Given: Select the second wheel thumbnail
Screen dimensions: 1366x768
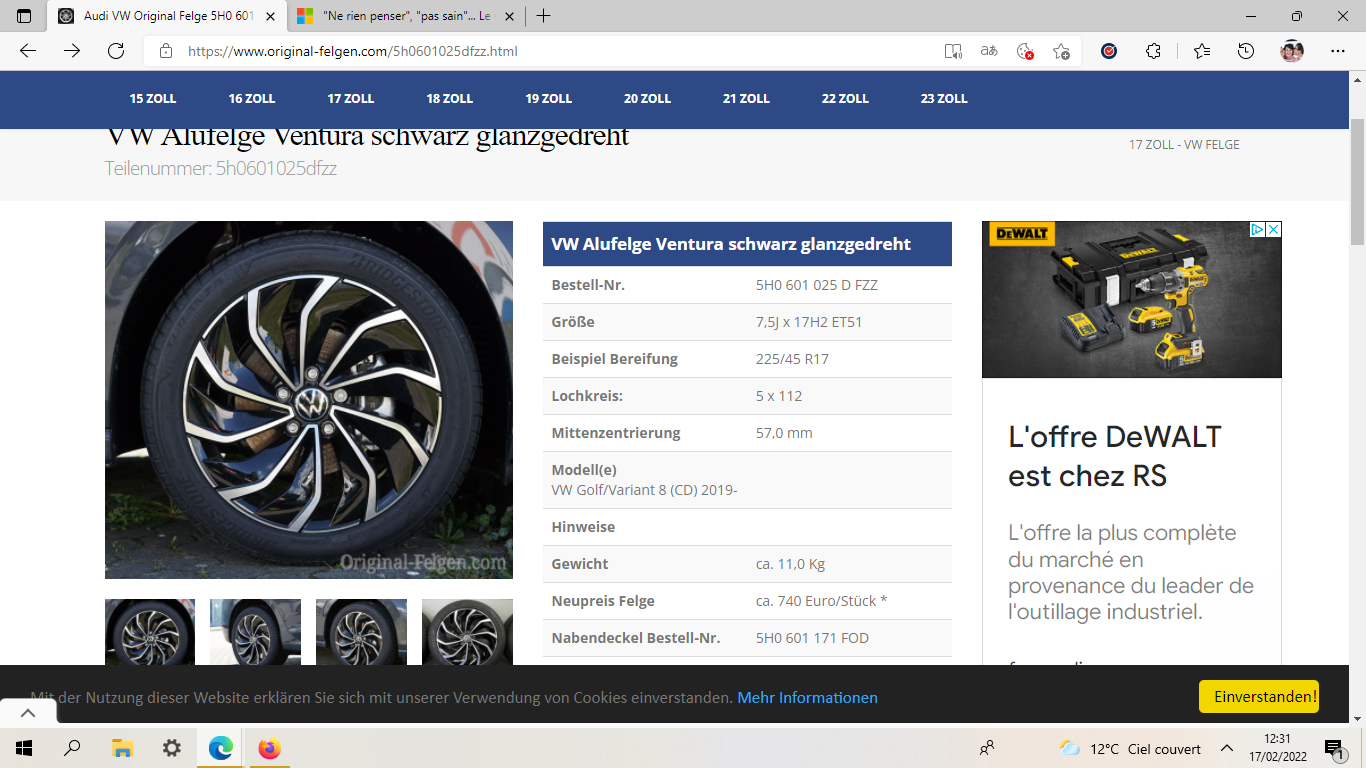Looking at the screenshot, I should pyautogui.click(x=255, y=632).
